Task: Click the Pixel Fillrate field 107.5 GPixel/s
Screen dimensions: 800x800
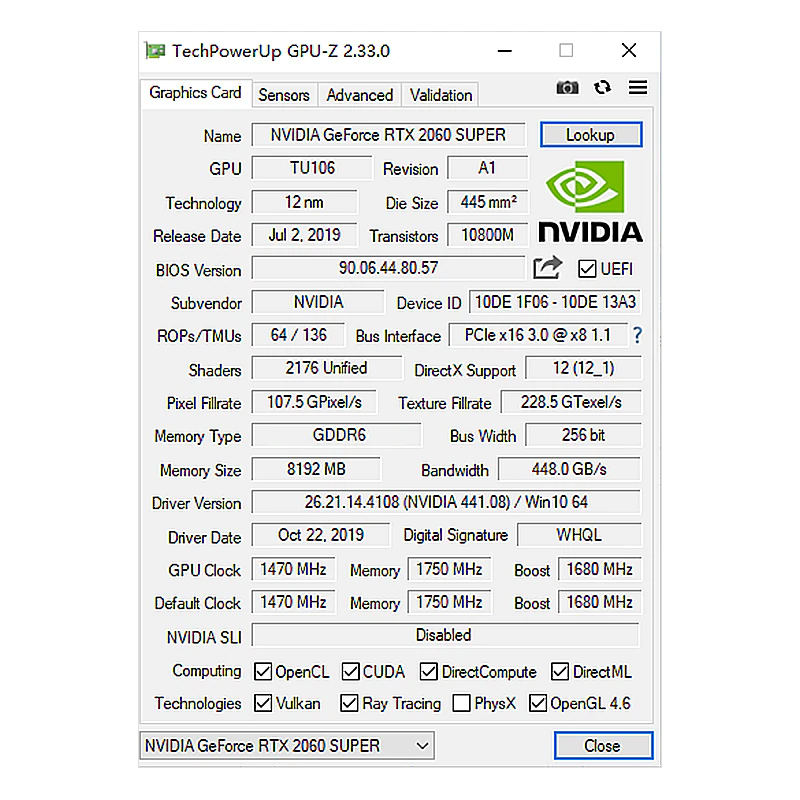Action: pyautogui.click(x=315, y=402)
